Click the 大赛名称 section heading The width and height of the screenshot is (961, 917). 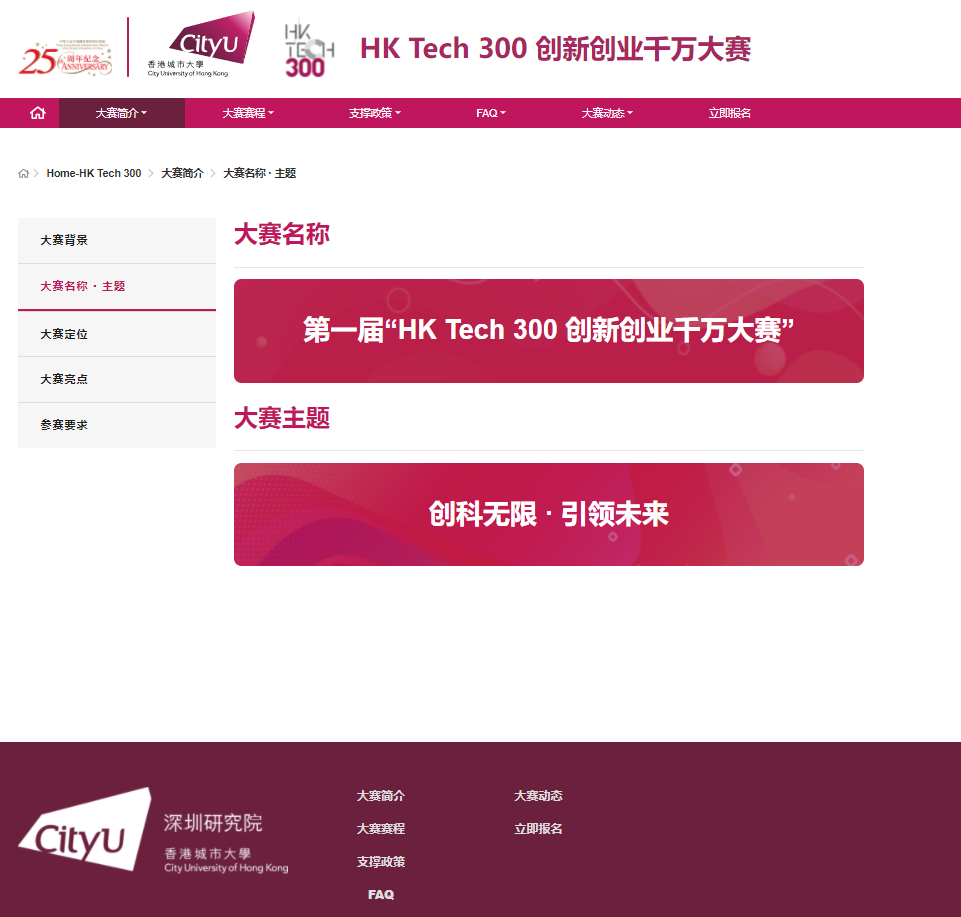coord(282,235)
